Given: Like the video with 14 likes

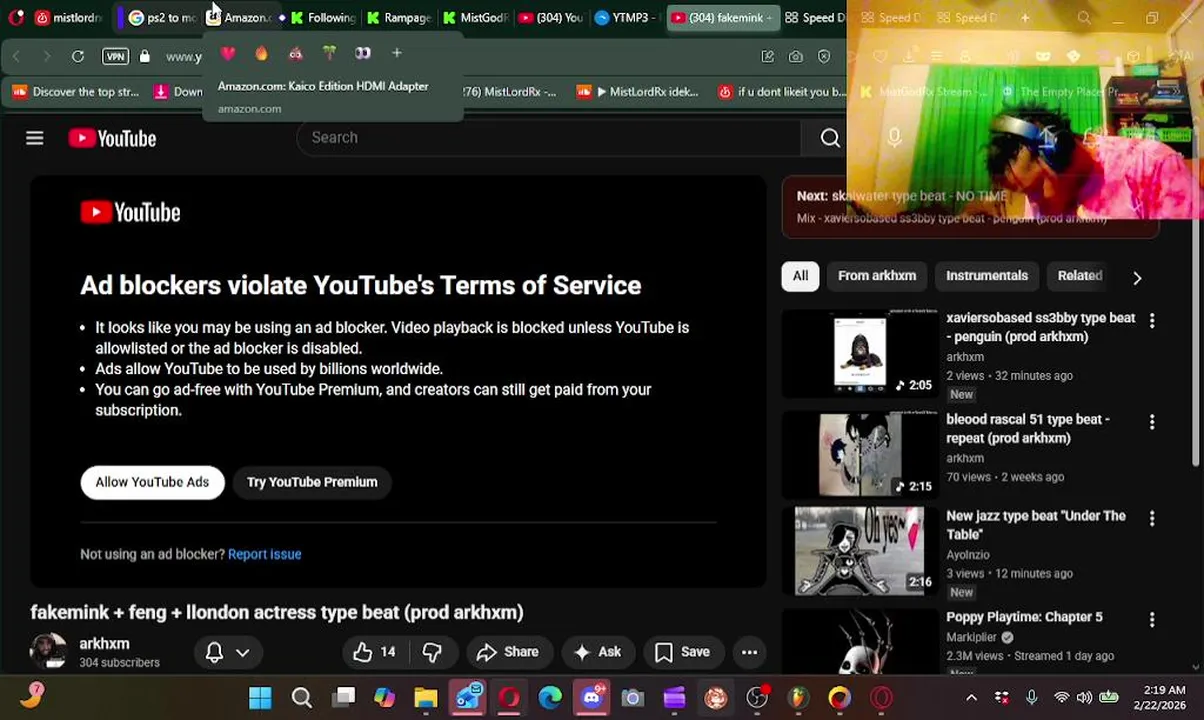Looking at the screenshot, I should [375, 652].
